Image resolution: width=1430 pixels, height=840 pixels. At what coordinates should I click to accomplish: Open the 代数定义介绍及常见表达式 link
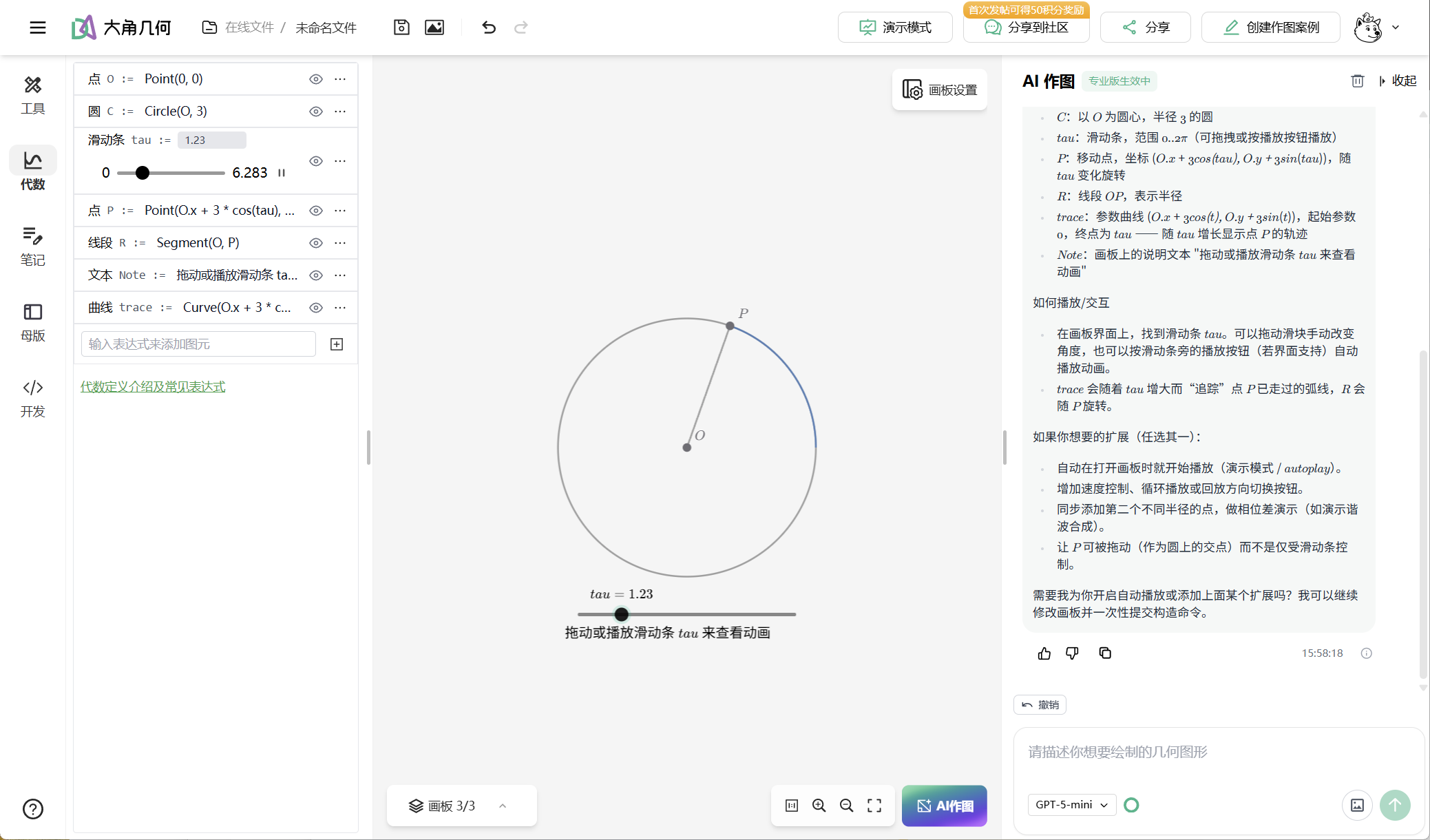[153, 387]
